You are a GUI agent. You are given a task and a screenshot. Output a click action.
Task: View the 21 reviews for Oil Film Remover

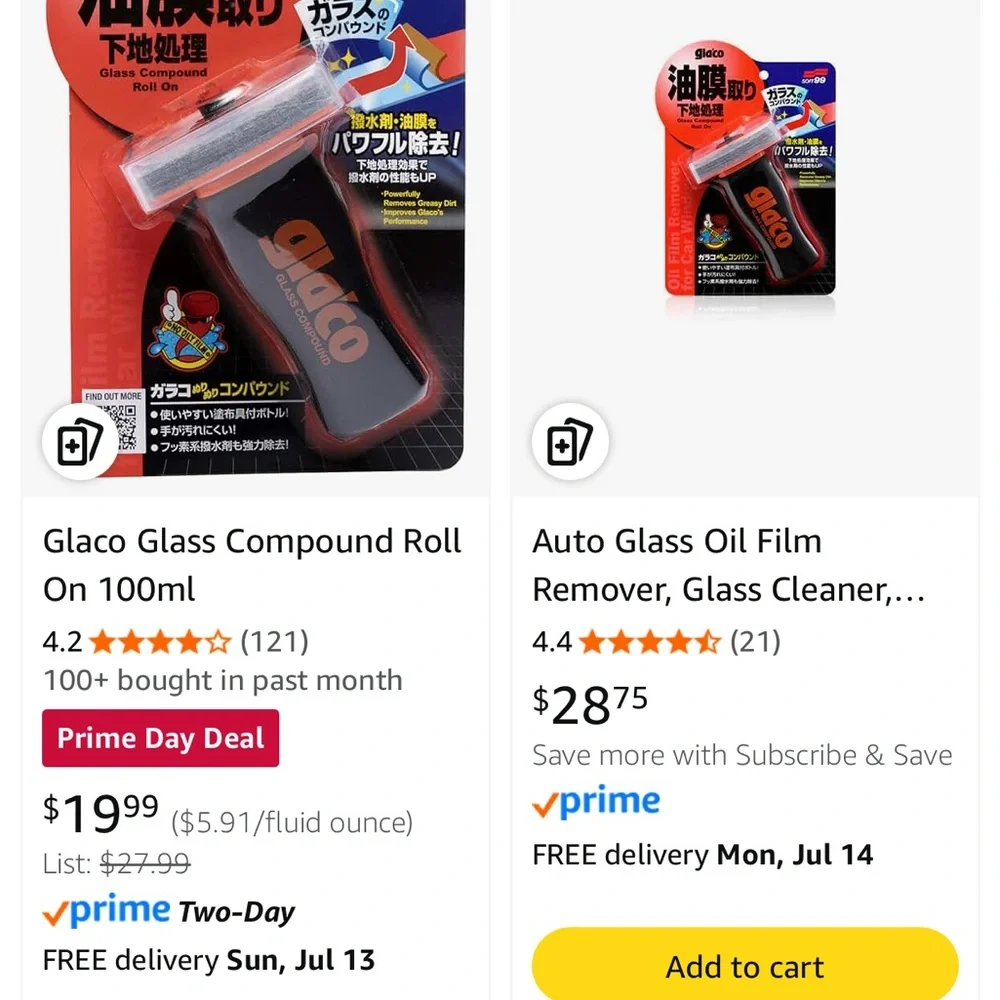pos(757,643)
